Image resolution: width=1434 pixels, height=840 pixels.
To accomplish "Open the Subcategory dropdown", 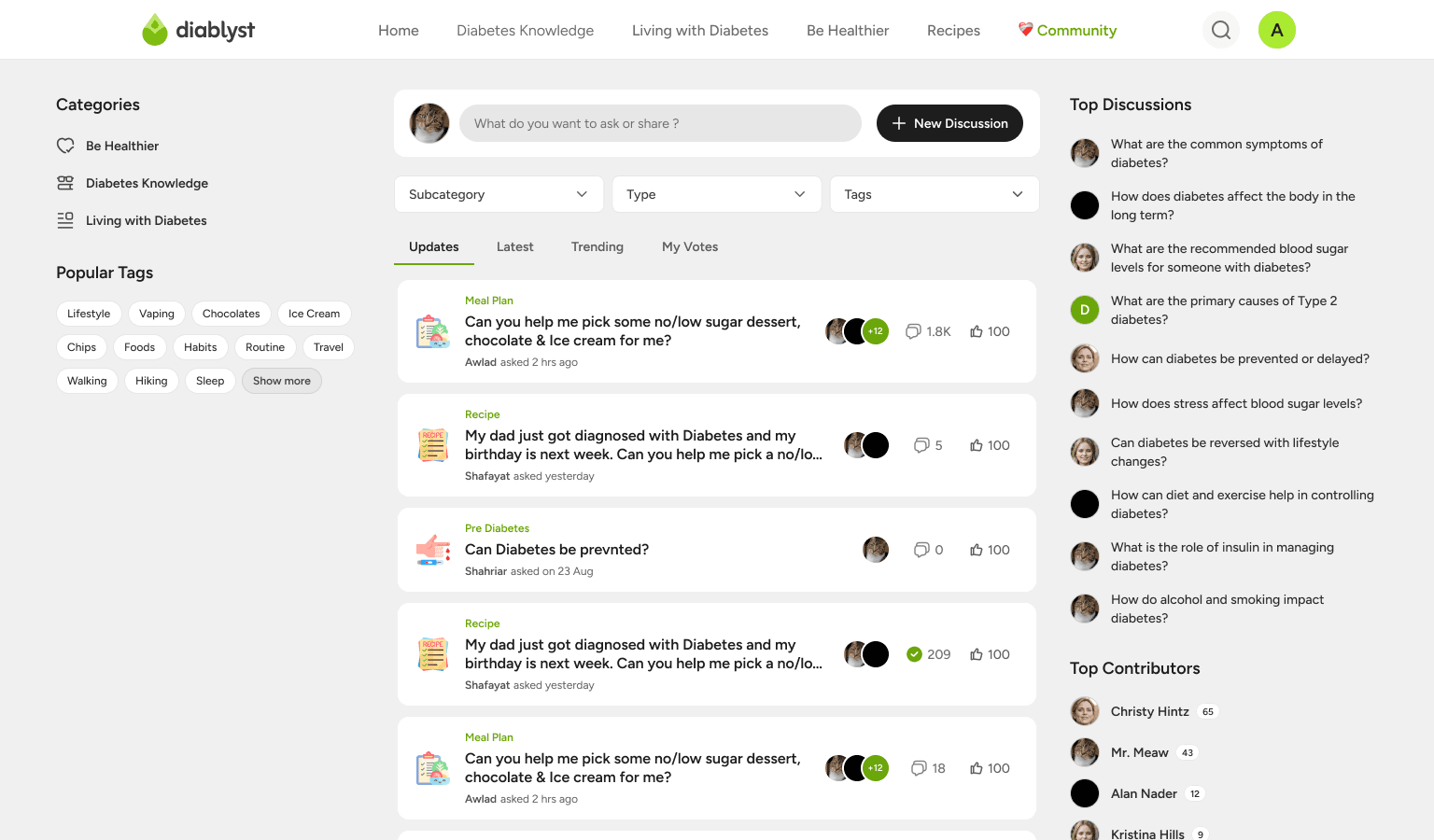I will pyautogui.click(x=499, y=194).
